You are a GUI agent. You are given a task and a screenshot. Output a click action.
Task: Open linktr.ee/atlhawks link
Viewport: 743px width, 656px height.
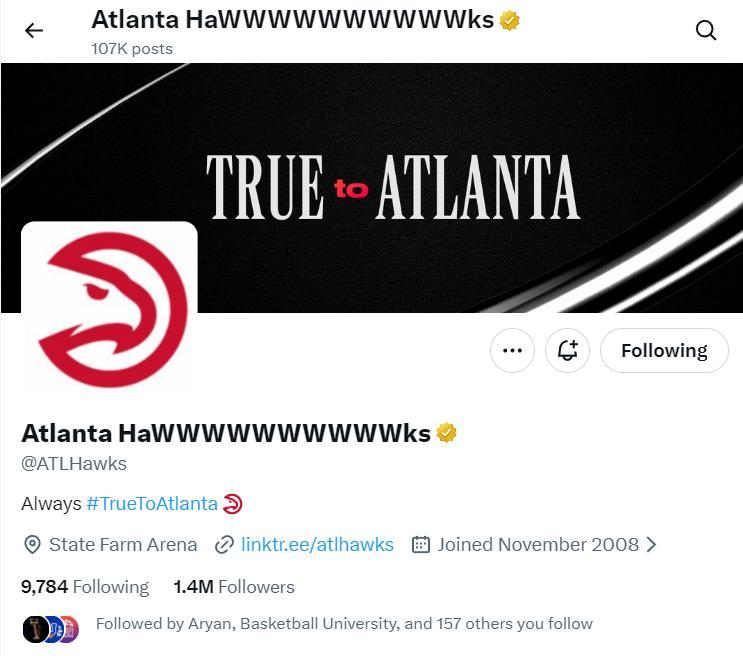317,545
